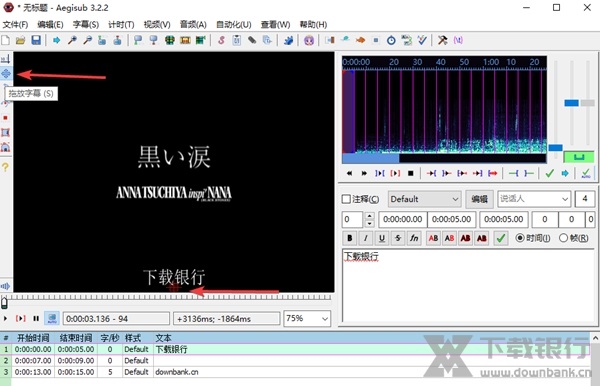
Task: Open the 视频(V) menu
Action: 157,24
